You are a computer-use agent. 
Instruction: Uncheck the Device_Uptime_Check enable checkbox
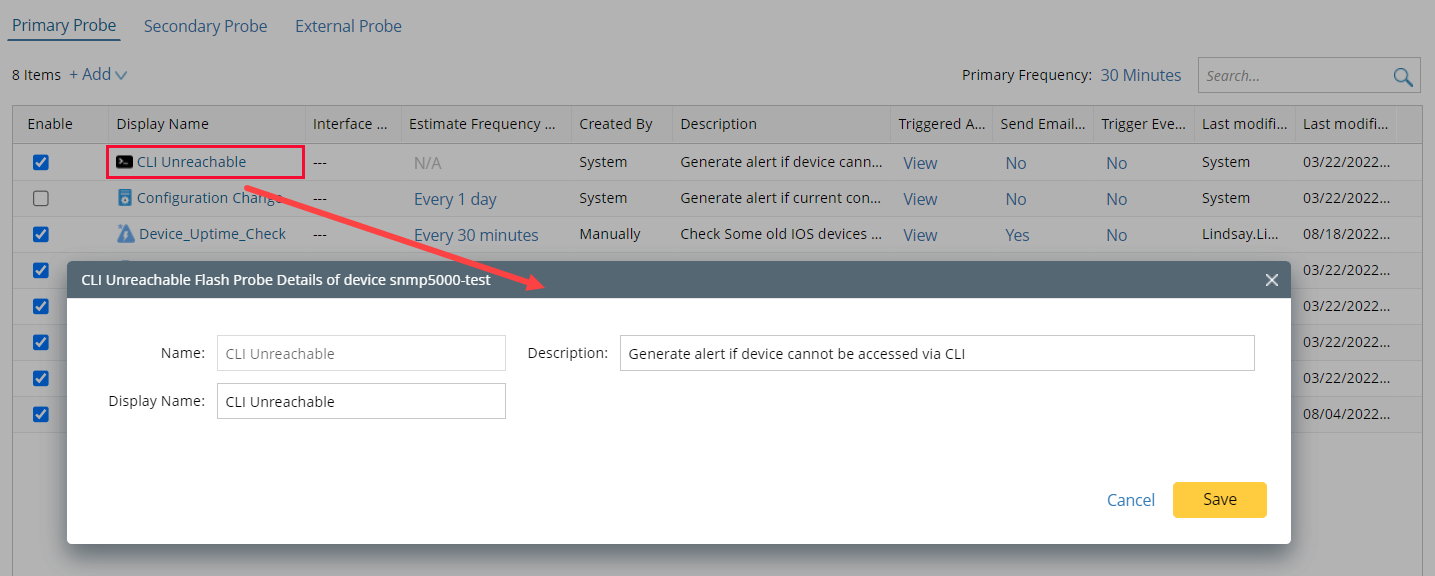(x=41, y=234)
